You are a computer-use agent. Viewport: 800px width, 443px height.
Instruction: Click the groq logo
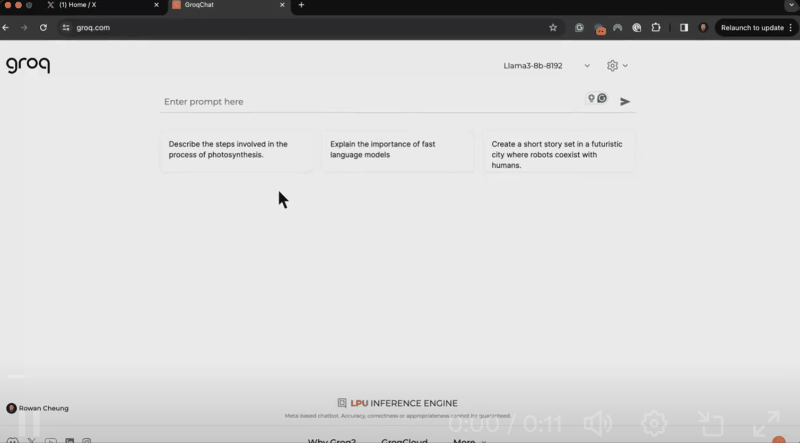[x=28, y=65]
